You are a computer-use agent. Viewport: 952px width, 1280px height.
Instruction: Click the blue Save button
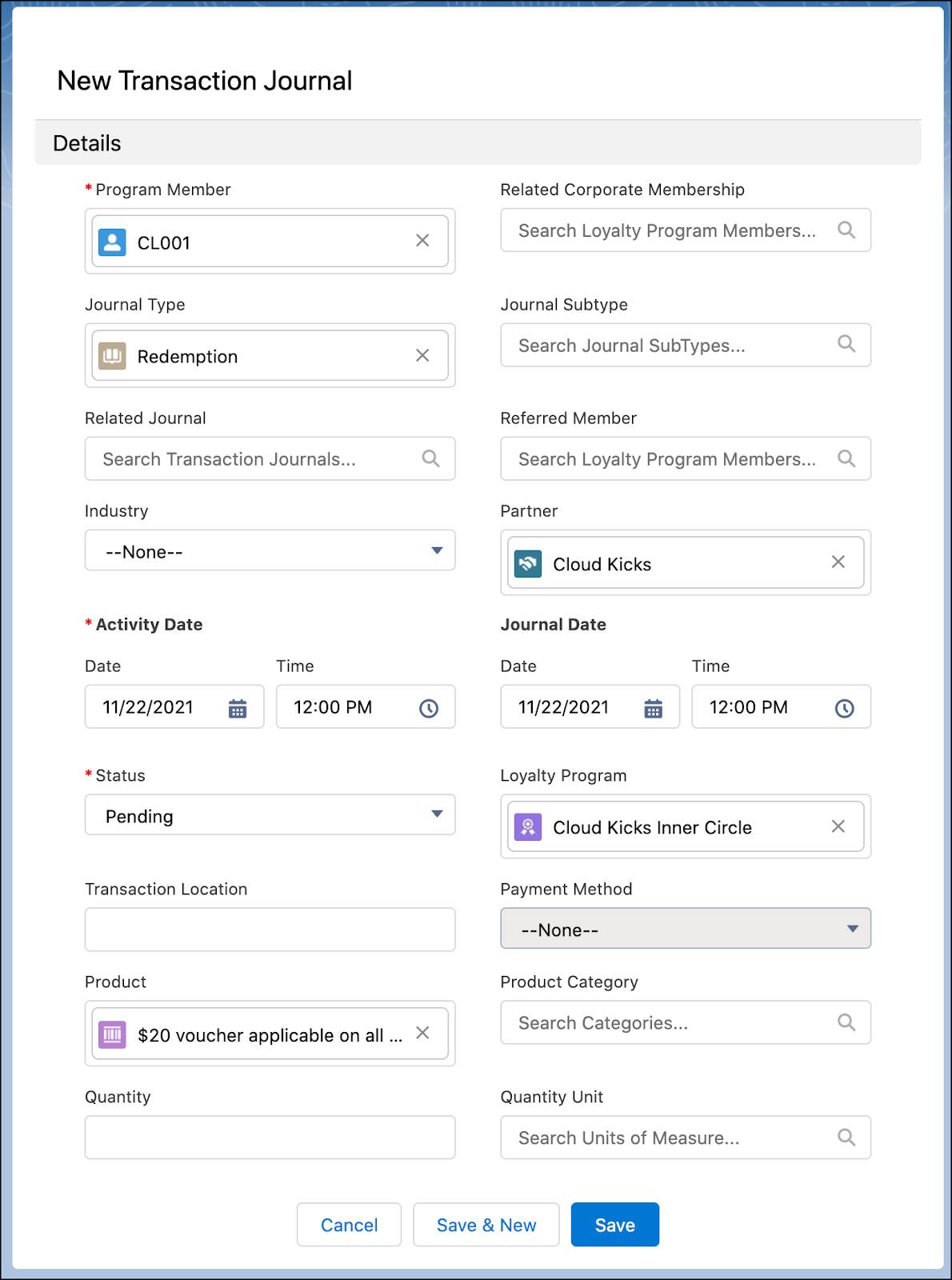click(x=614, y=1224)
